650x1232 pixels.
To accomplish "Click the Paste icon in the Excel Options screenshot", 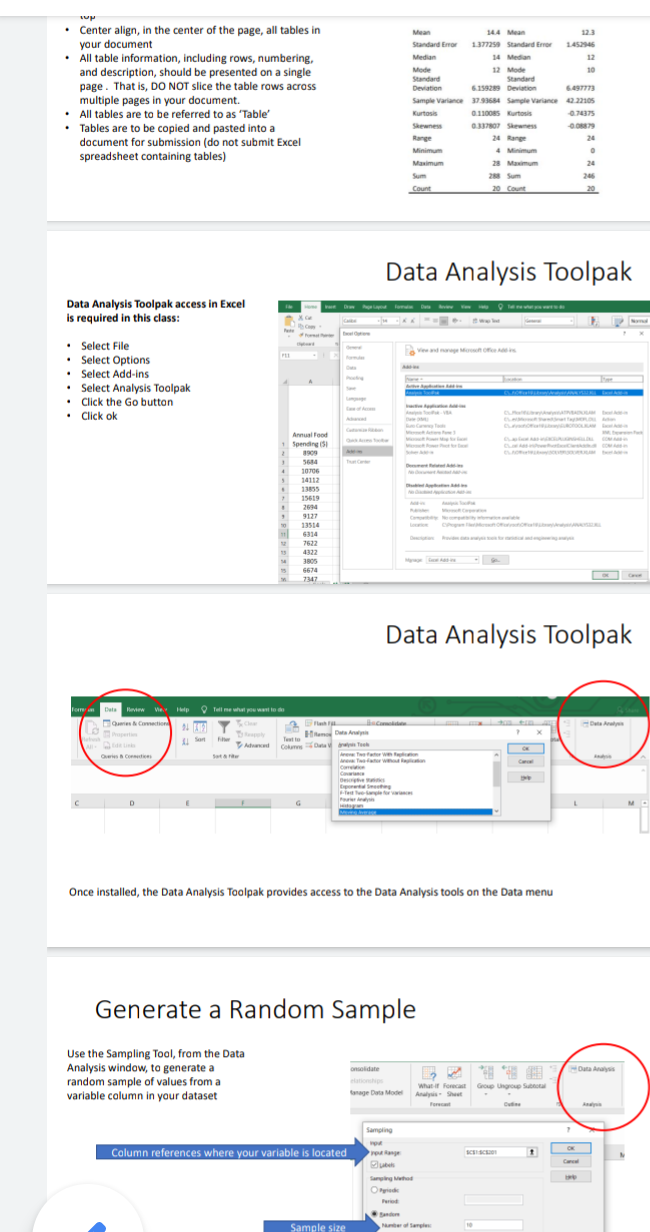I will [289, 322].
